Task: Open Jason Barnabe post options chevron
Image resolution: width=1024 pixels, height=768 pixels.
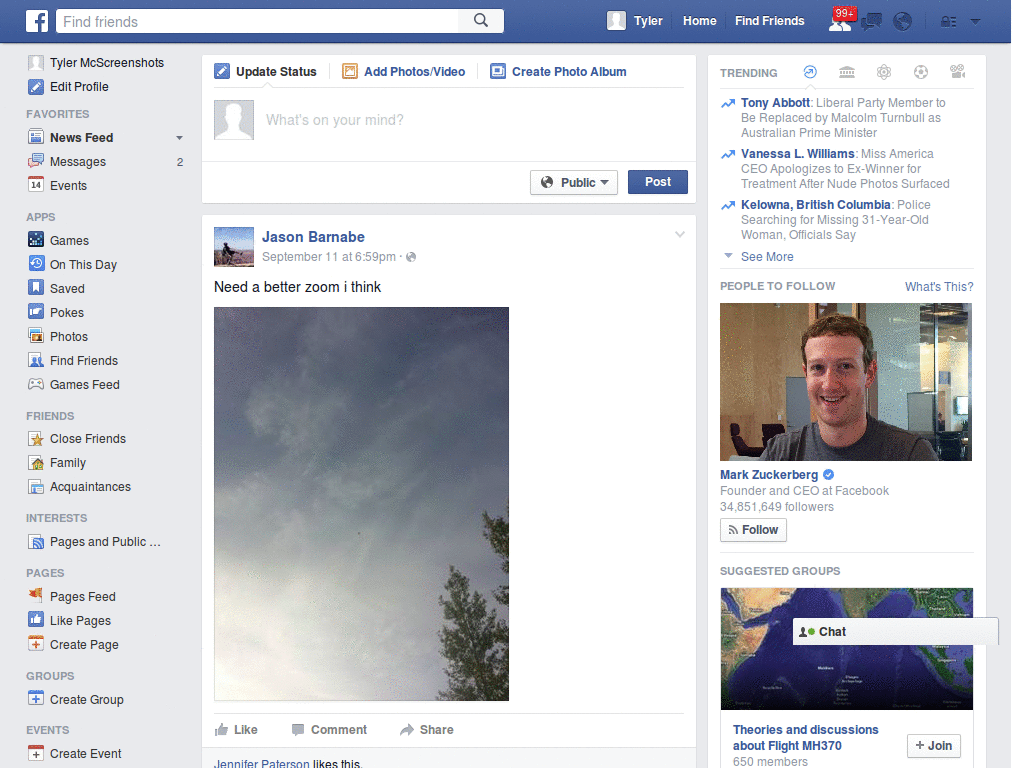Action: pos(680,234)
